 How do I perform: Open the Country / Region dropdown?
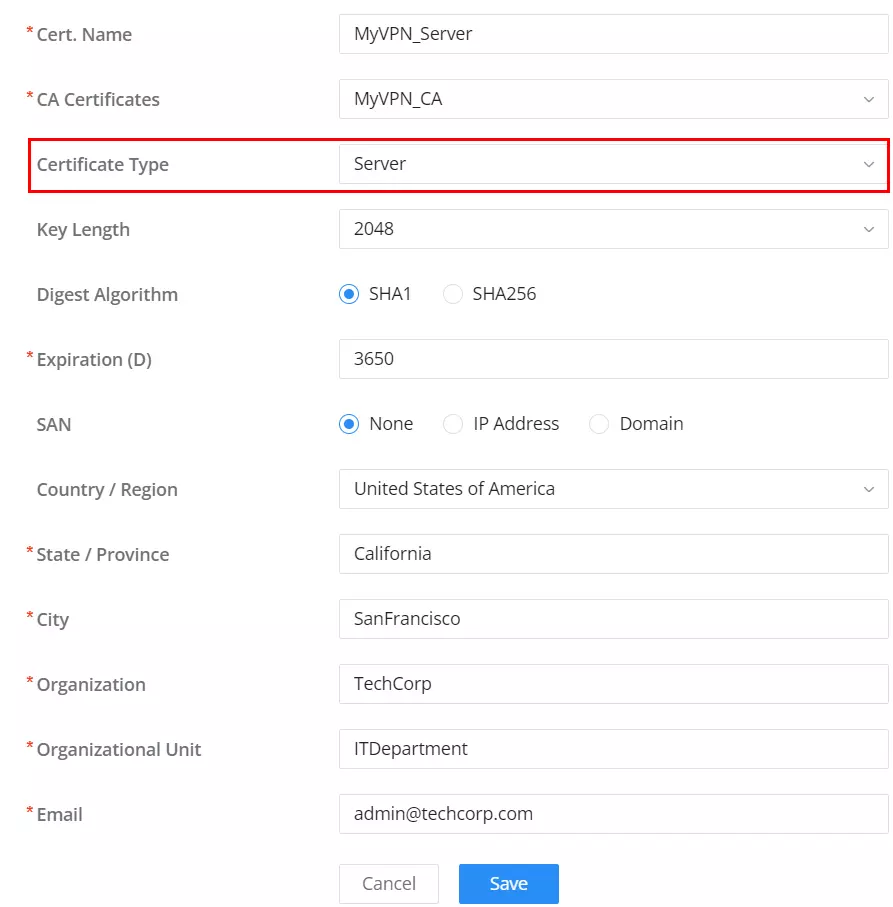pyautogui.click(x=613, y=489)
